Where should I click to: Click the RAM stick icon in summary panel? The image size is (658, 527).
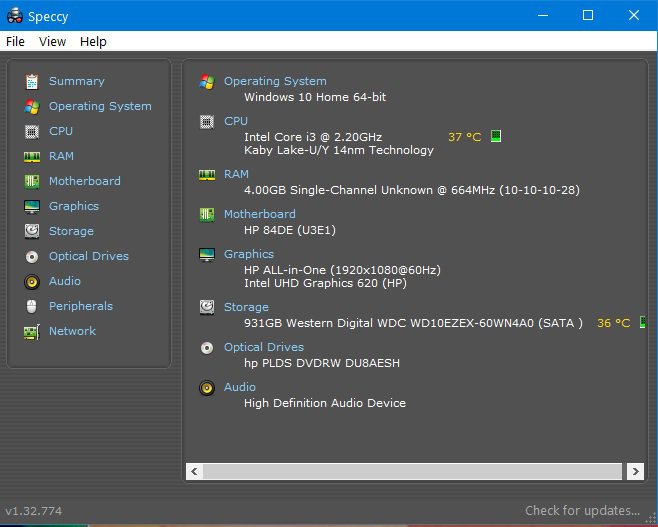pos(207,175)
